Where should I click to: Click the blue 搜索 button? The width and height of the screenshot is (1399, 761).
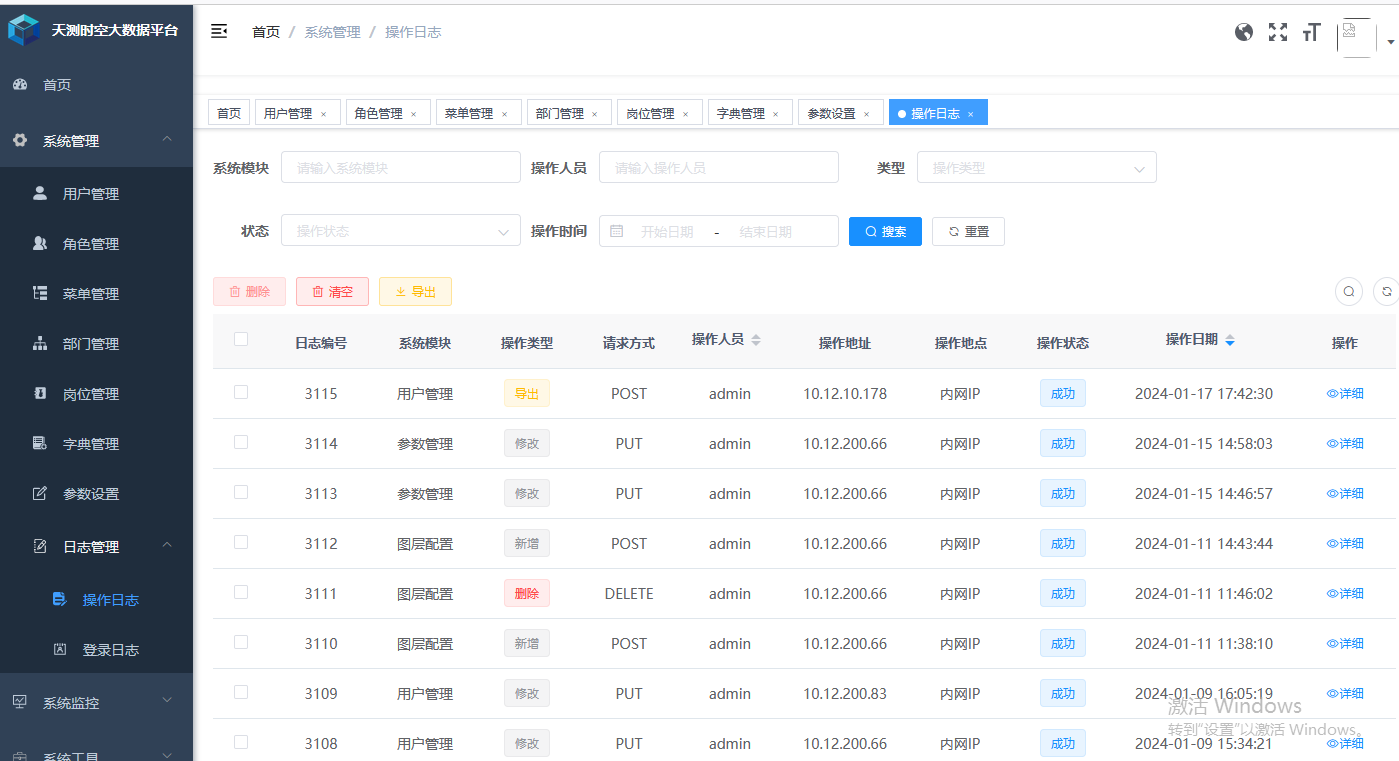(884, 231)
